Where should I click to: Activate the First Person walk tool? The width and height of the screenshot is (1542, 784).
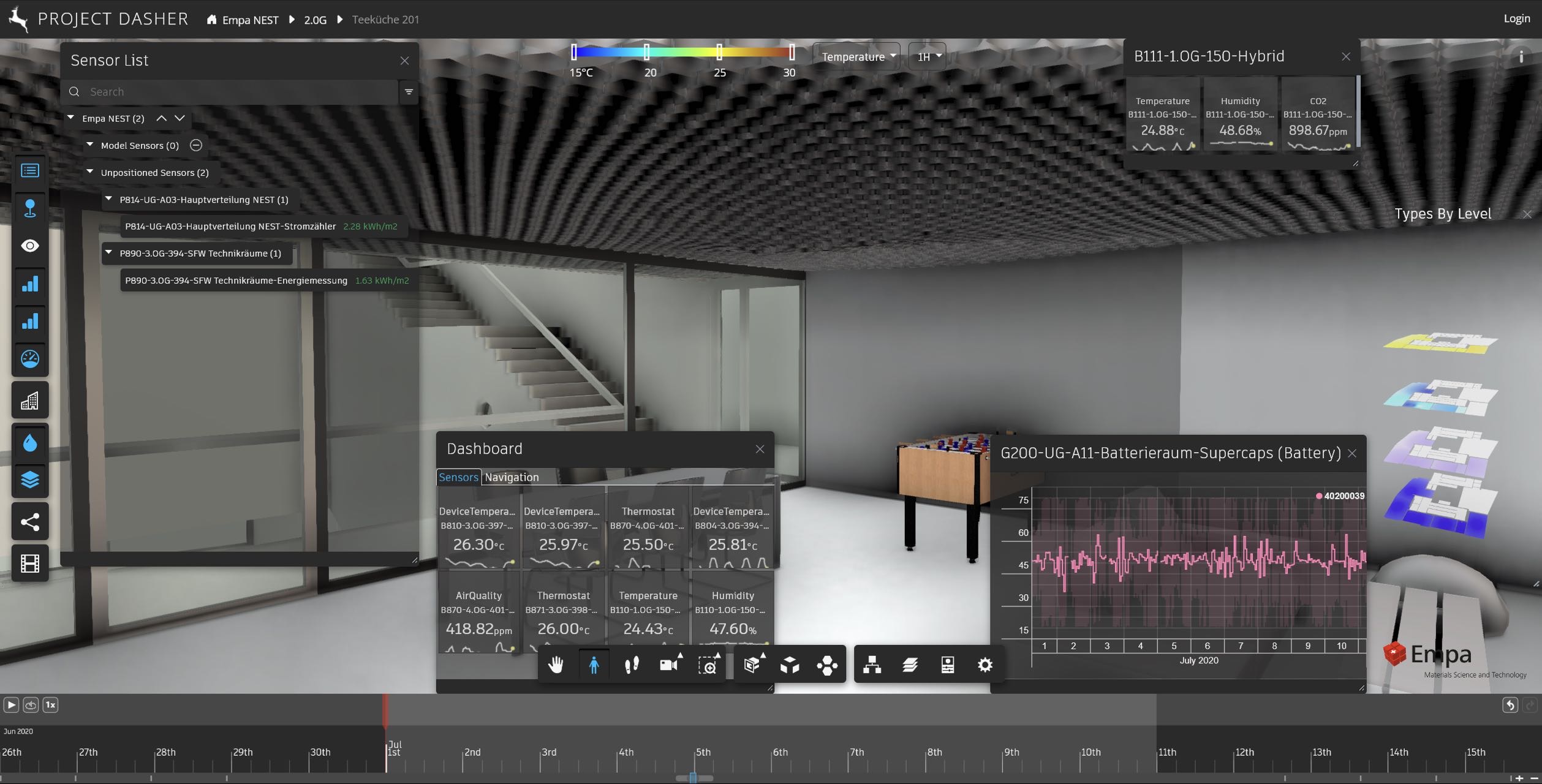point(594,665)
